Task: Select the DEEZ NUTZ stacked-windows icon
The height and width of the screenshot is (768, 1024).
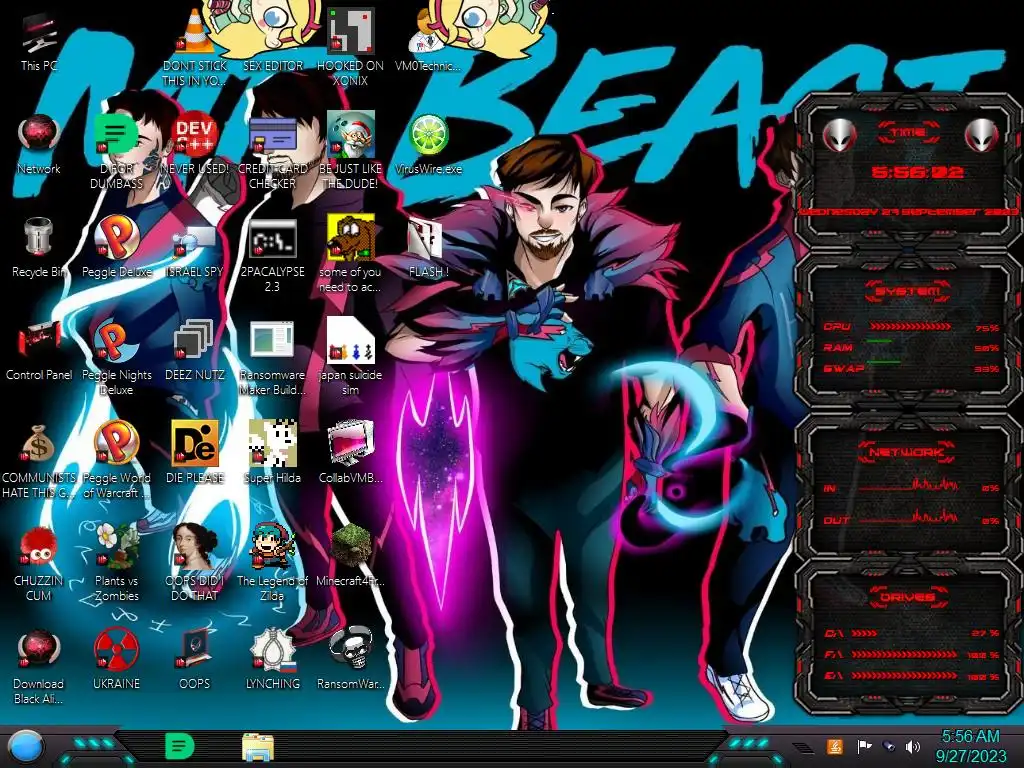Action: point(195,350)
